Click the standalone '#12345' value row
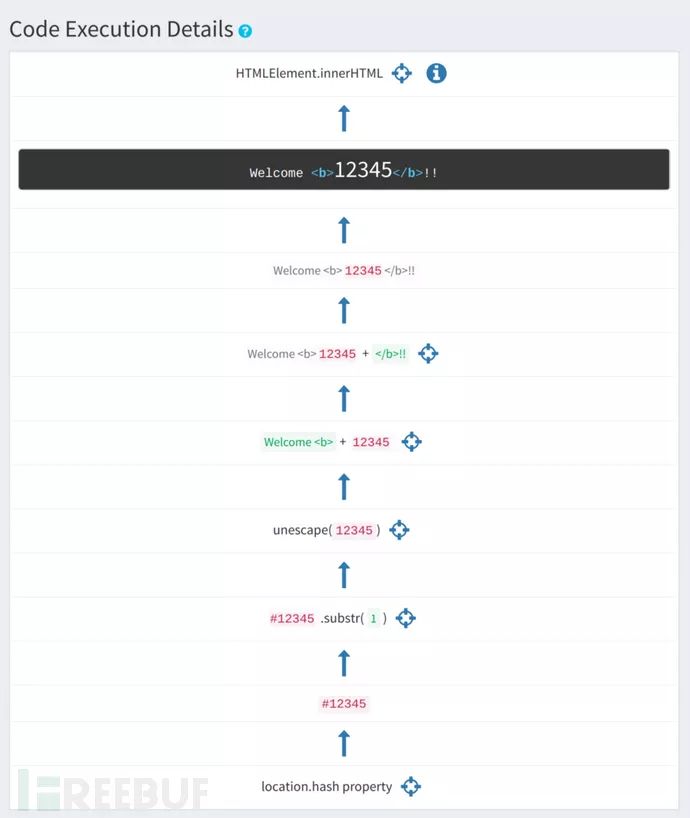This screenshot has height=818, width=690. [344, 704]
